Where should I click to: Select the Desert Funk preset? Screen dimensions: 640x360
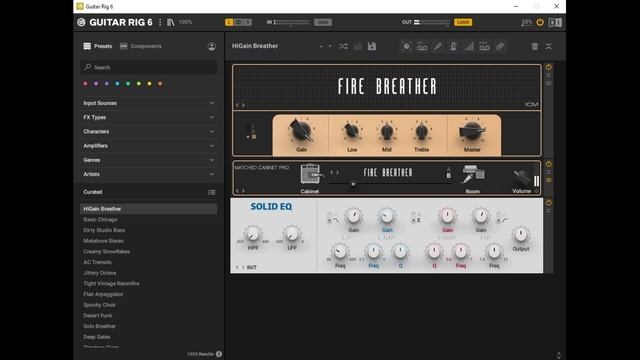(98, 316)
